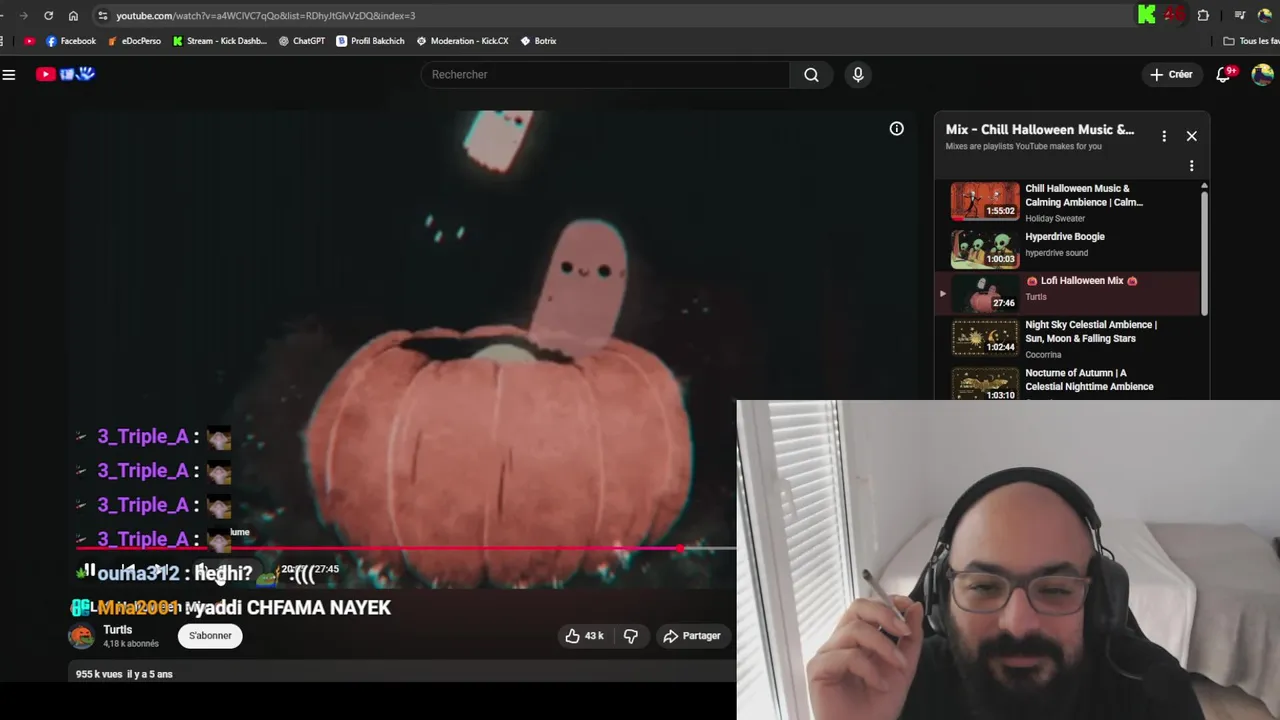Open the account avatar menu
Screen dimensions: 1280x720
[x=1262, y=74]
